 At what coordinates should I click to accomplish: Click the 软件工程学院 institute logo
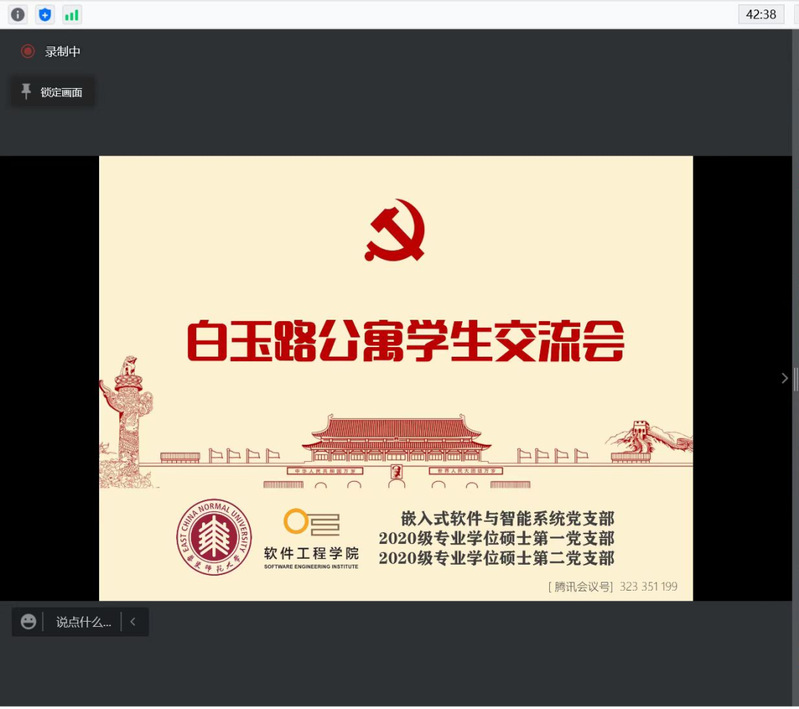point(310,540)
